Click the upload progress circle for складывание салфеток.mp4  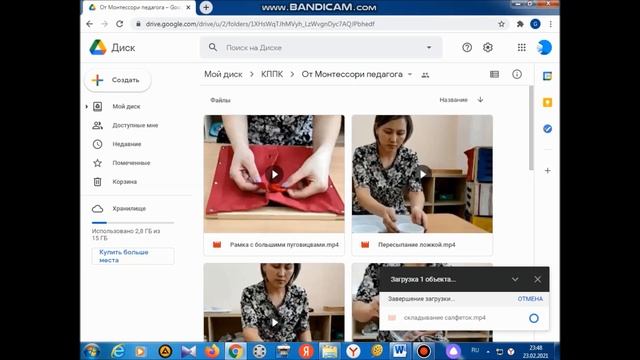pos(533,318)
